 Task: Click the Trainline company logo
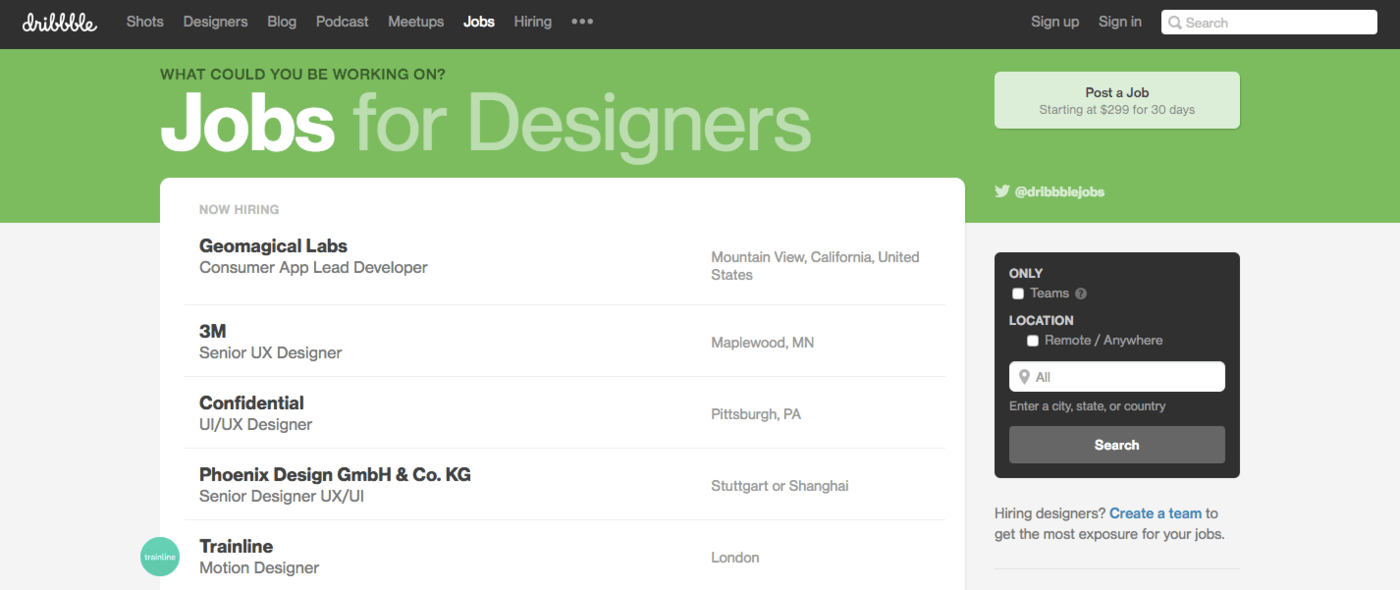(160, 557)
